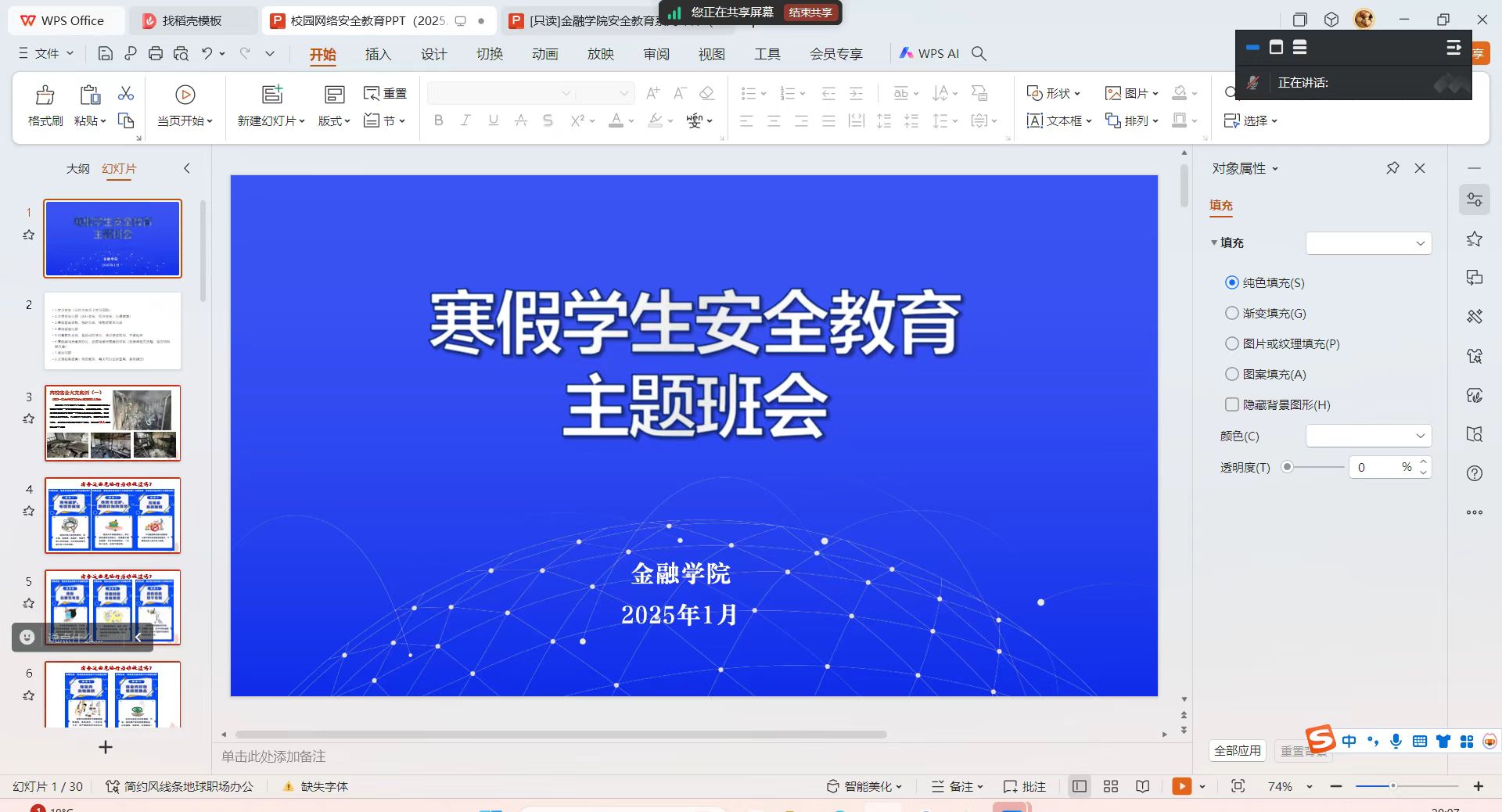This screenshot has height=812, width=1502.
Task: Open the Design (设计) ribbon tab
Action: (x=433, y=54)
